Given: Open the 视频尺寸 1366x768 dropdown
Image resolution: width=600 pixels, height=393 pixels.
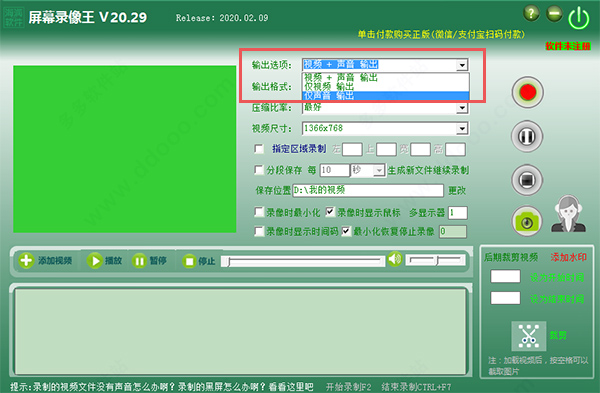Looking at the screenshot, I should [x=462, y=129].
